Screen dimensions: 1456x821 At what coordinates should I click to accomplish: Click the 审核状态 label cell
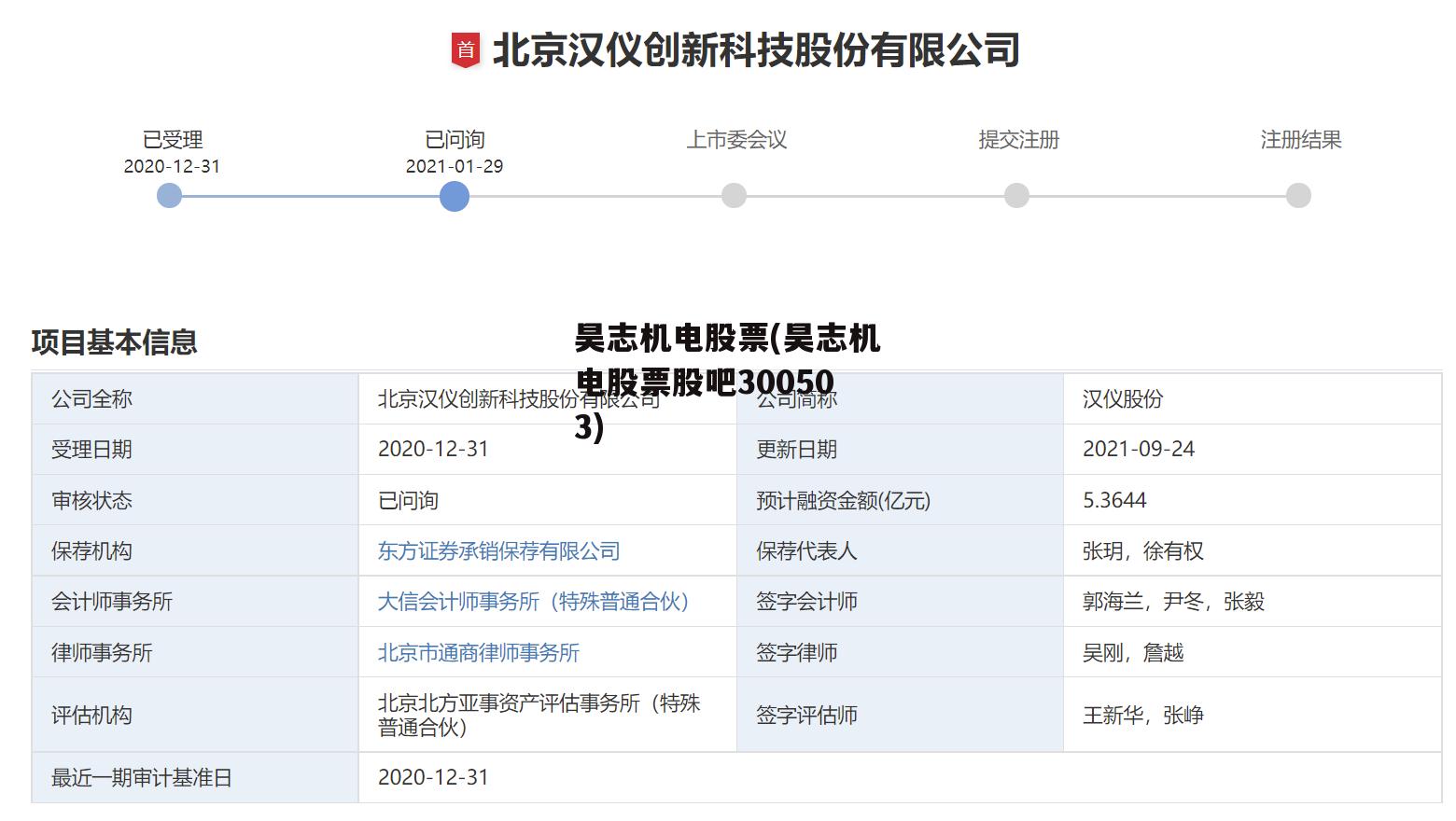195,500
